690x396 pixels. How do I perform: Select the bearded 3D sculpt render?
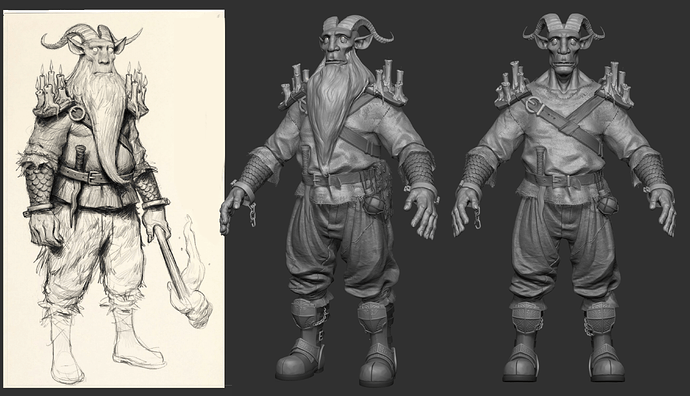click(x=329, y=200)
